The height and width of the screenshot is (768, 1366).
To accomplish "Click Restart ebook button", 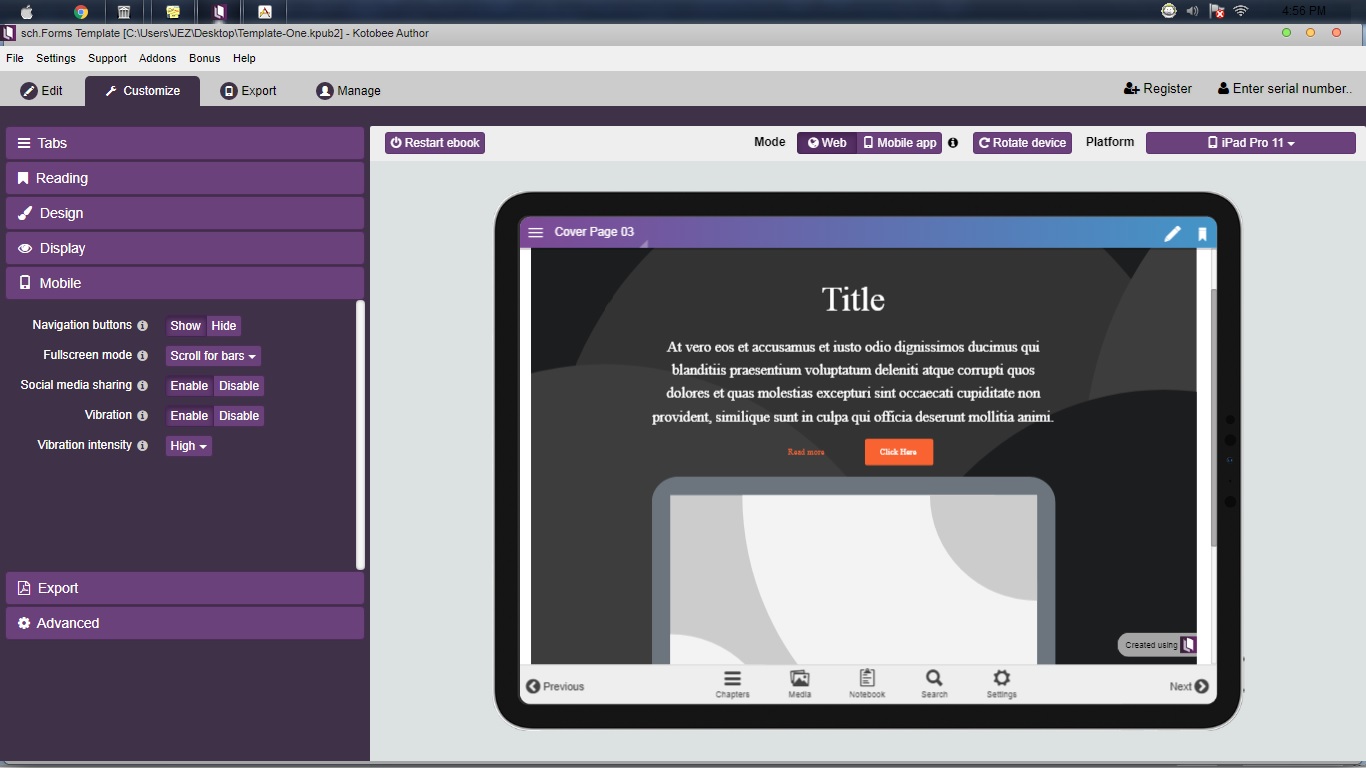I will (x=435, y=143).
